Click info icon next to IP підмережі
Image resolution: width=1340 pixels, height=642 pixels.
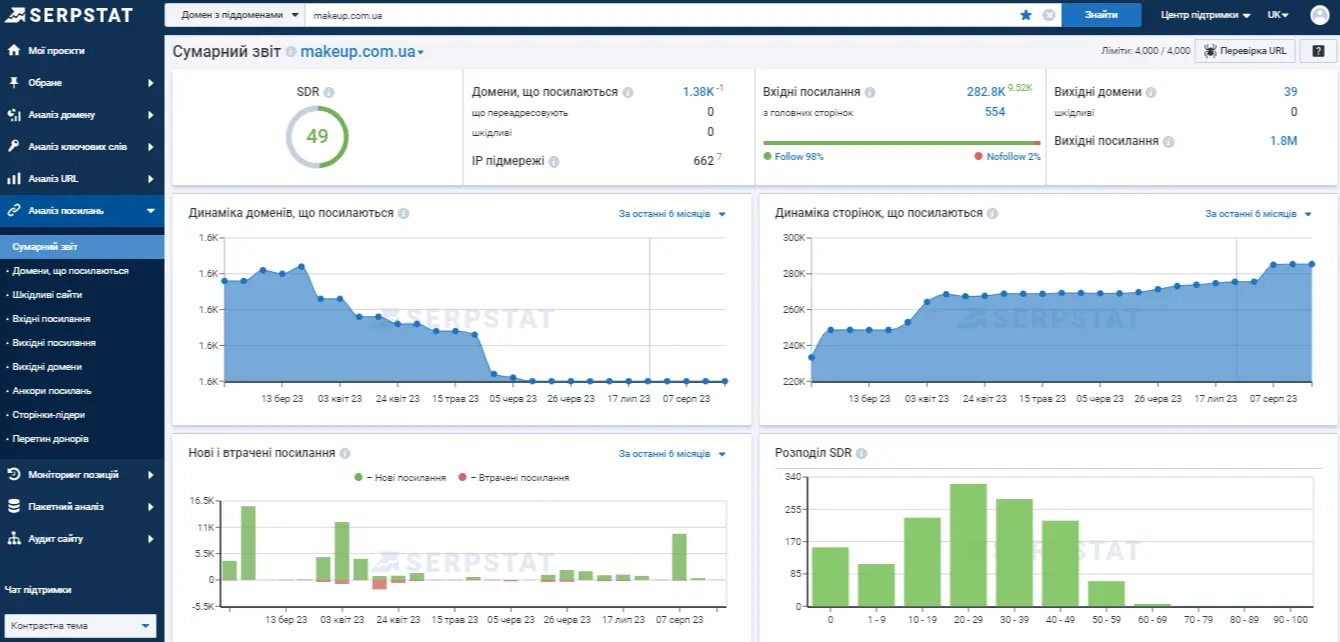pos(554,161)
